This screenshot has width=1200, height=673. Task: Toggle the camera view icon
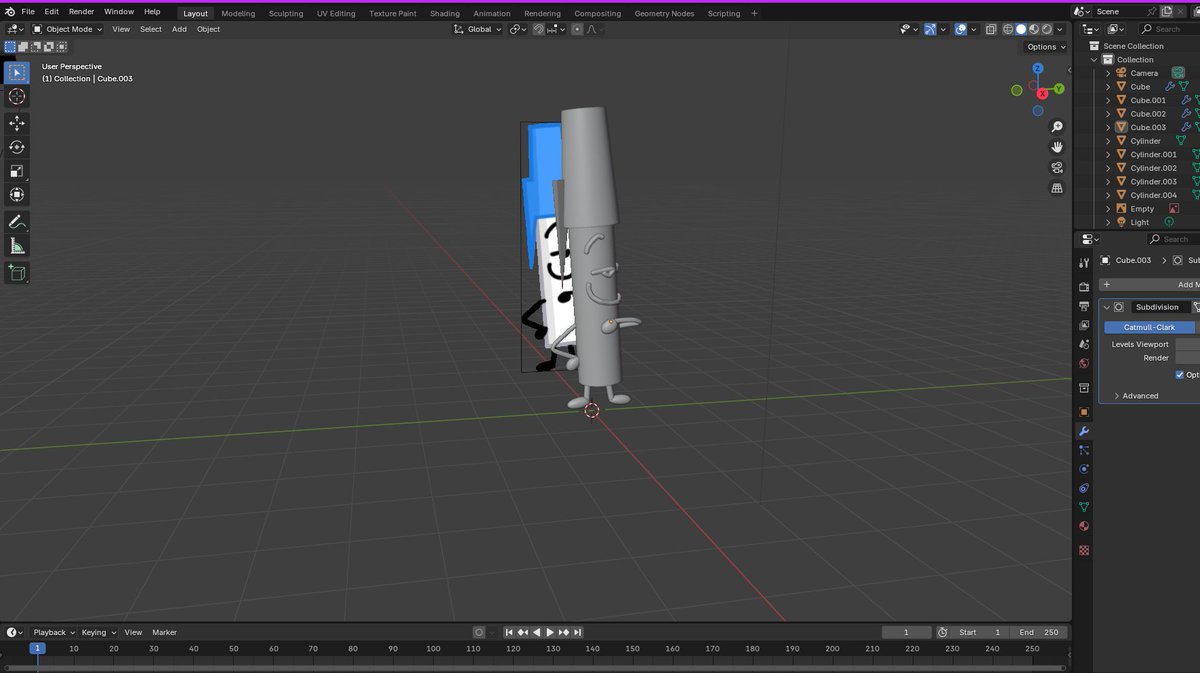[1057, 167]
